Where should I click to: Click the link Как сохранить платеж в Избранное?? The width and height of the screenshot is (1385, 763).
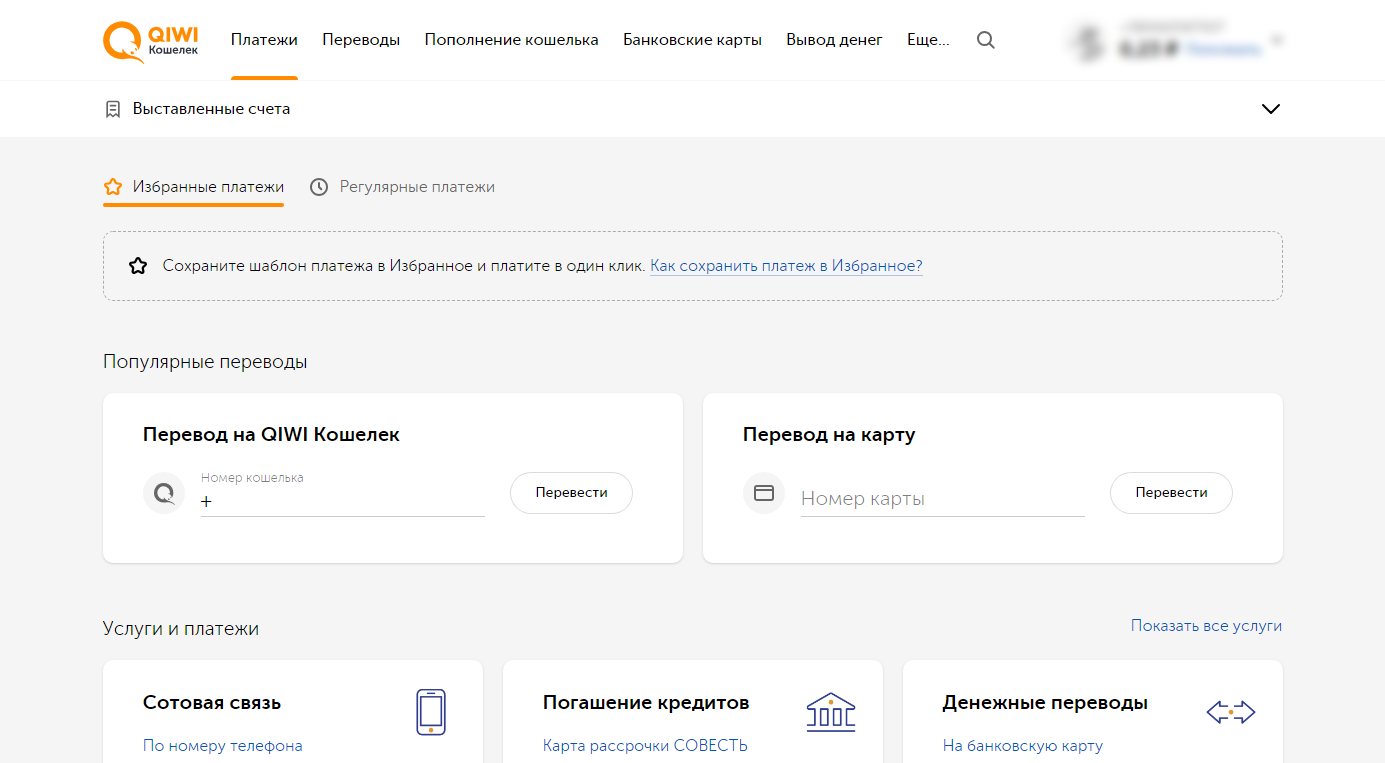click(x=787, y=265)
